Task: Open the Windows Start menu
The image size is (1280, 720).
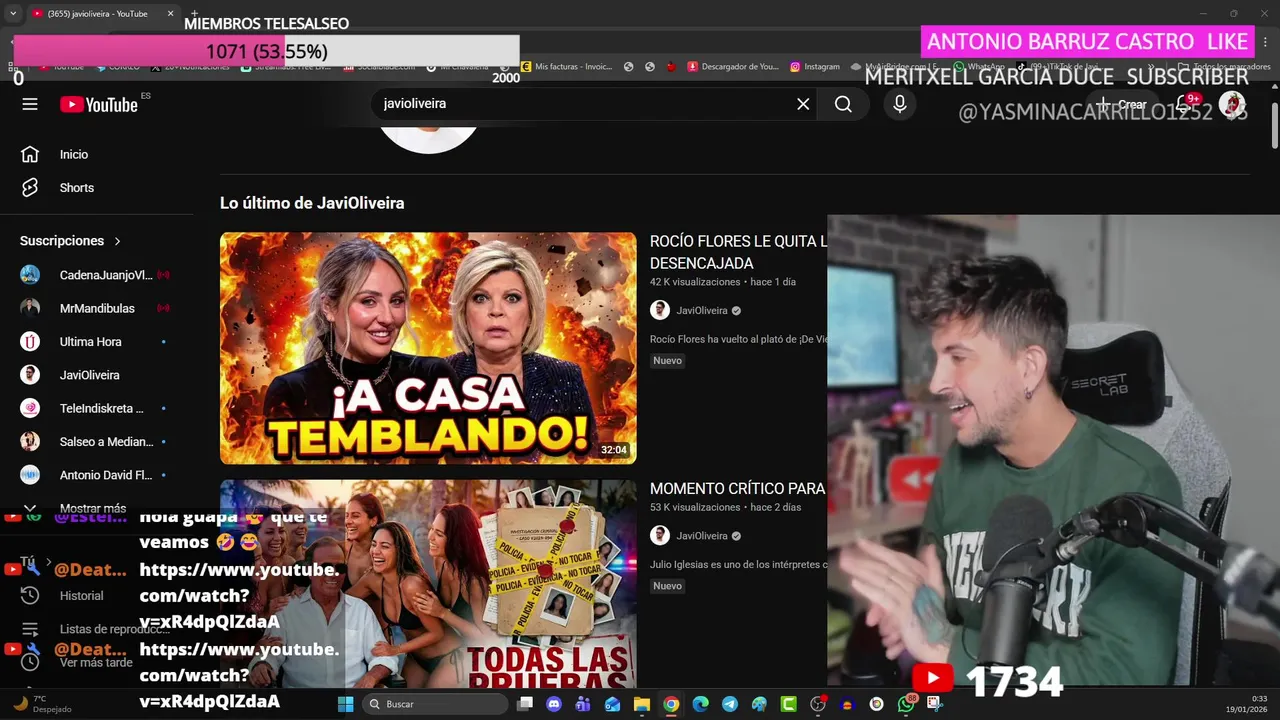Action: pos(345,704)
